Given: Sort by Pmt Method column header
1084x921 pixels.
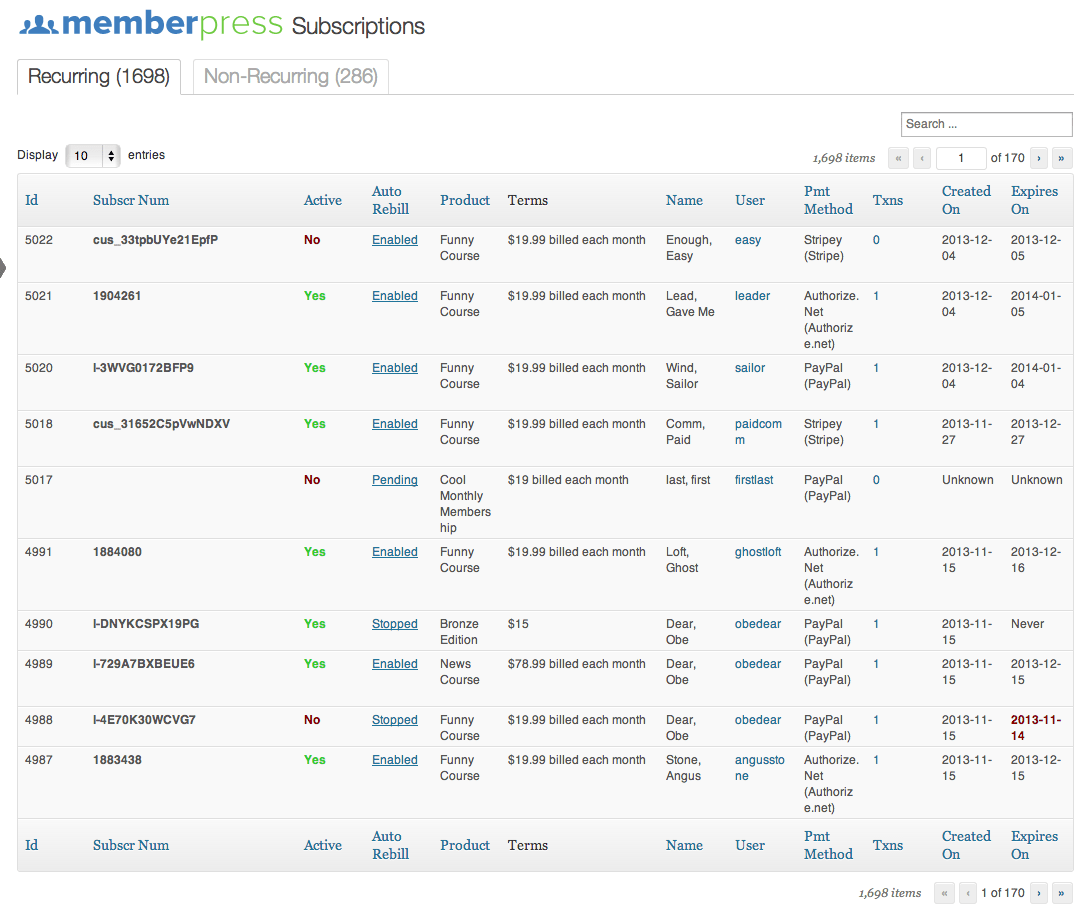Looking at the screenshot, I should 828,201.
